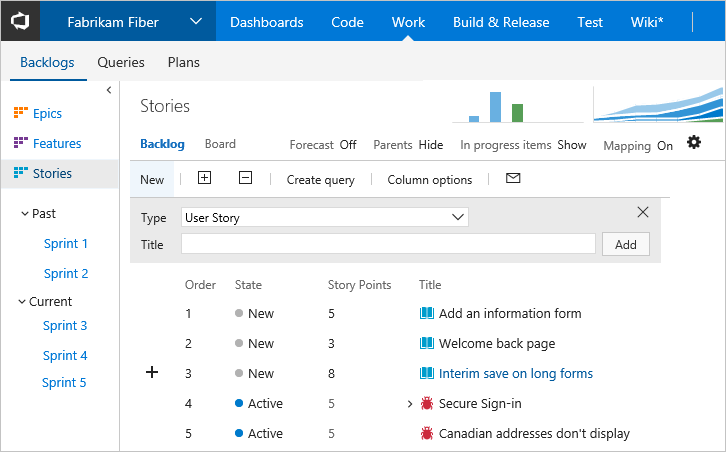Click the Epics backlog icon
Screen dimensions: 726x452
tap(21, 113)
